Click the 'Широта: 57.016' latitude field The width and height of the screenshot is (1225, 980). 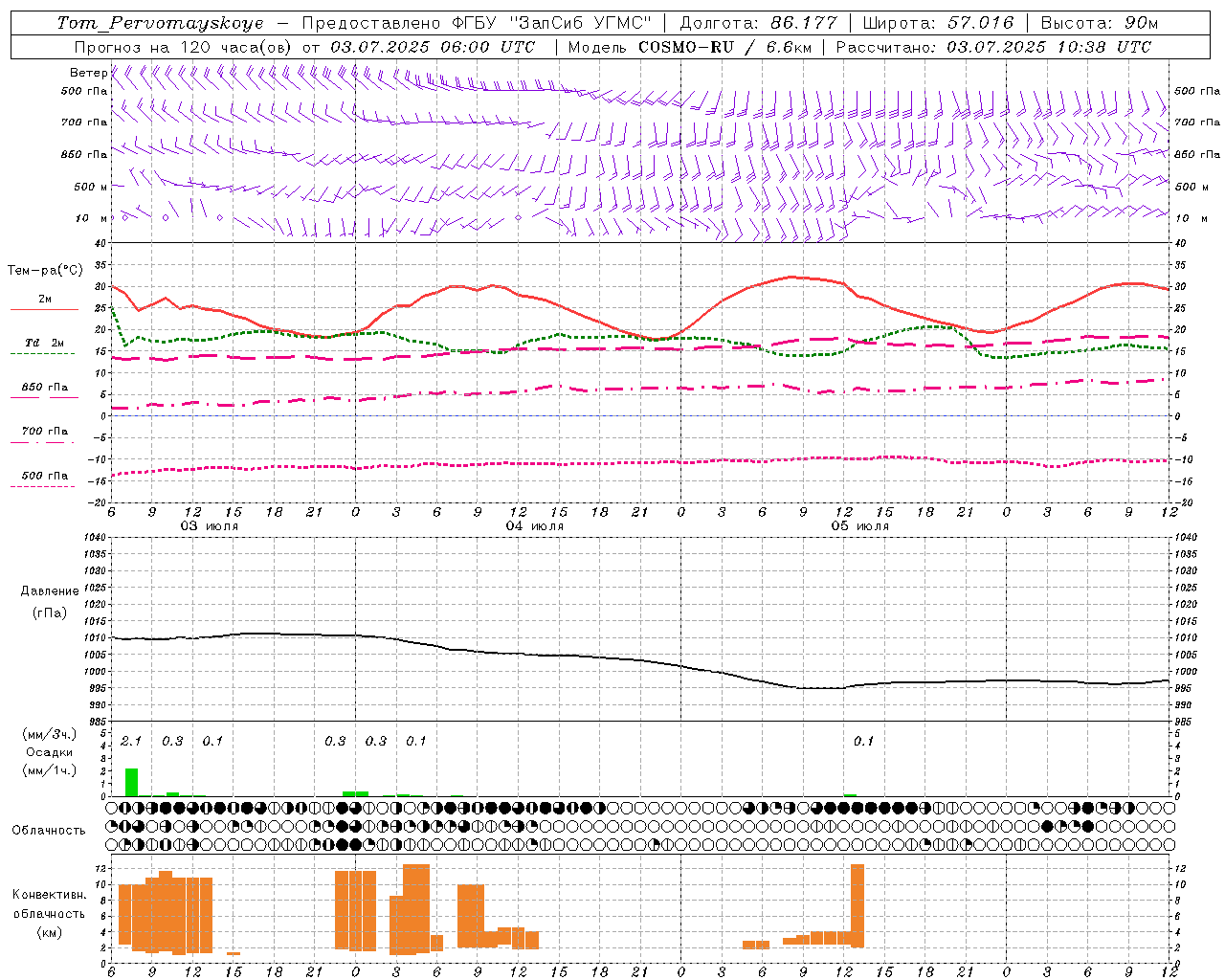point(938,23)
